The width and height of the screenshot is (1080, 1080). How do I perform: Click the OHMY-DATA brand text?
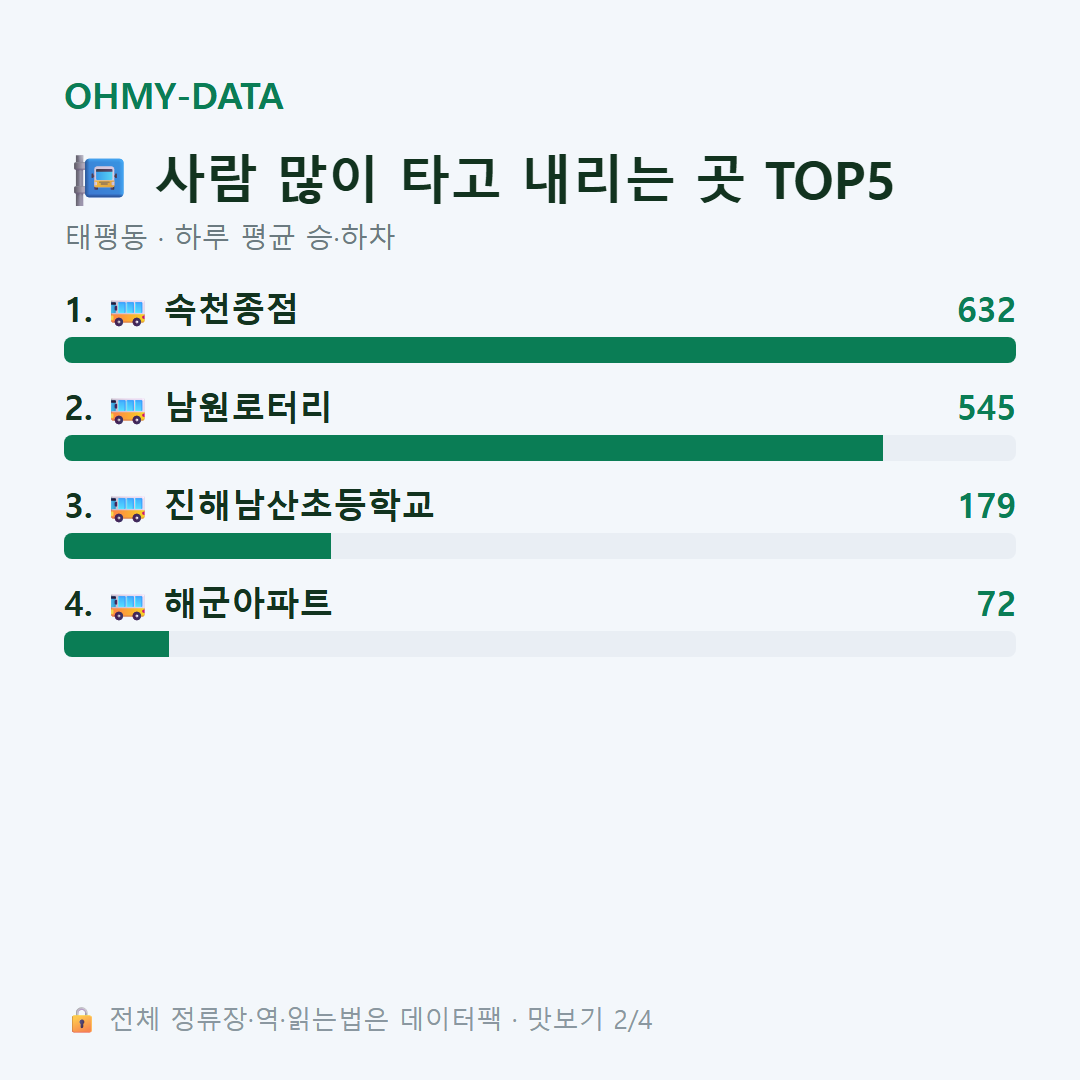[x=174, y=96]
